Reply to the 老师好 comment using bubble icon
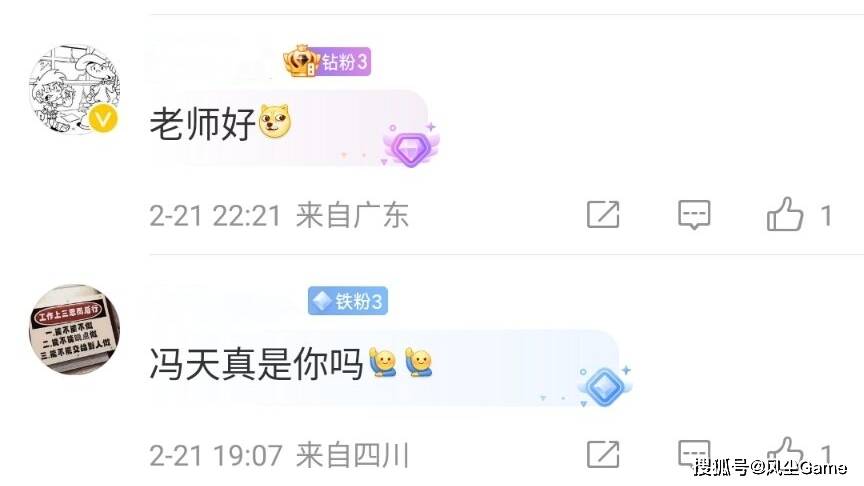This screenshot has height=486, width=864. pos(694,214)
